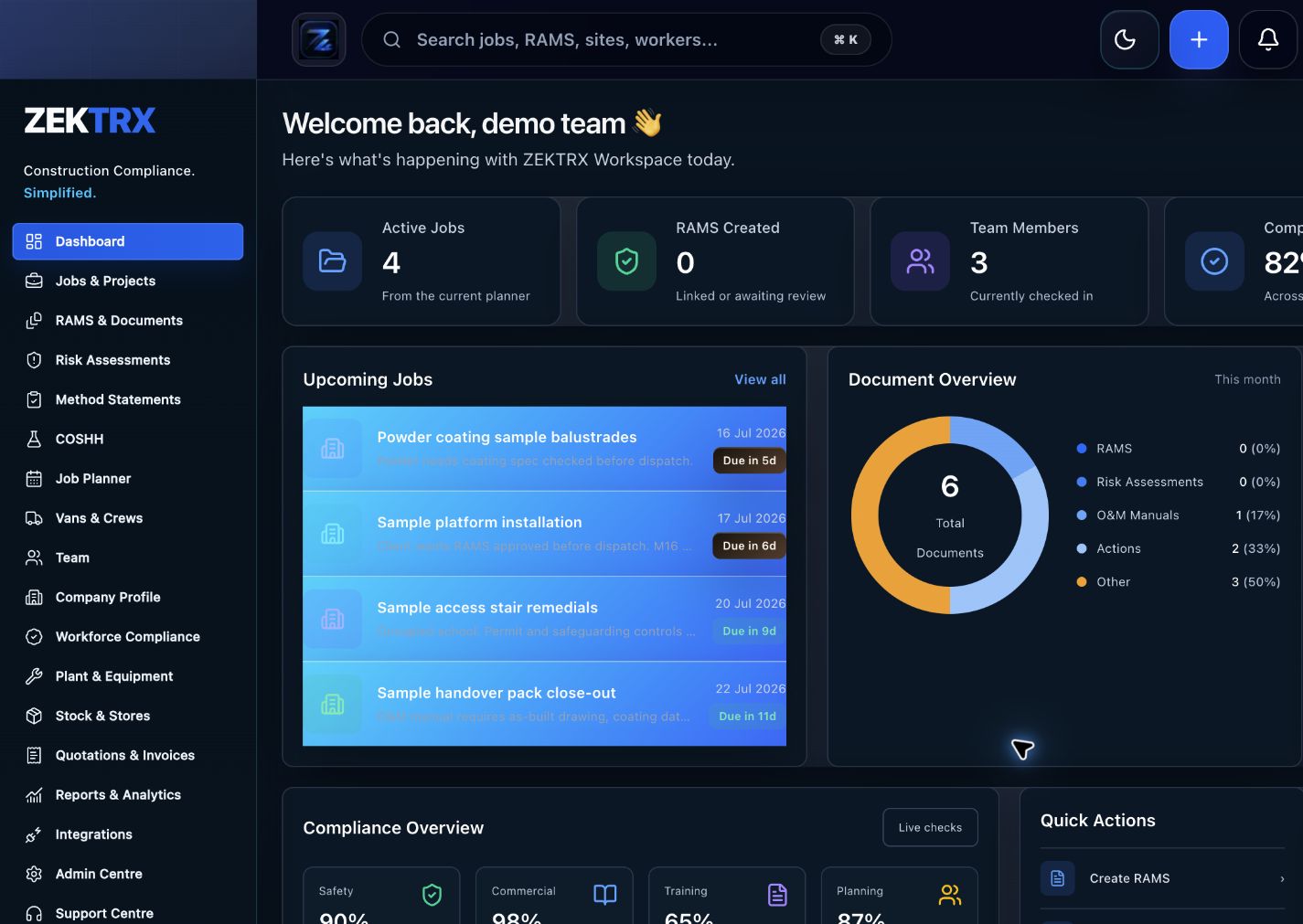Click the Due in 5d badge
Image resolution: width=1303 pixels, height=924 pixels.
[749, 461]
